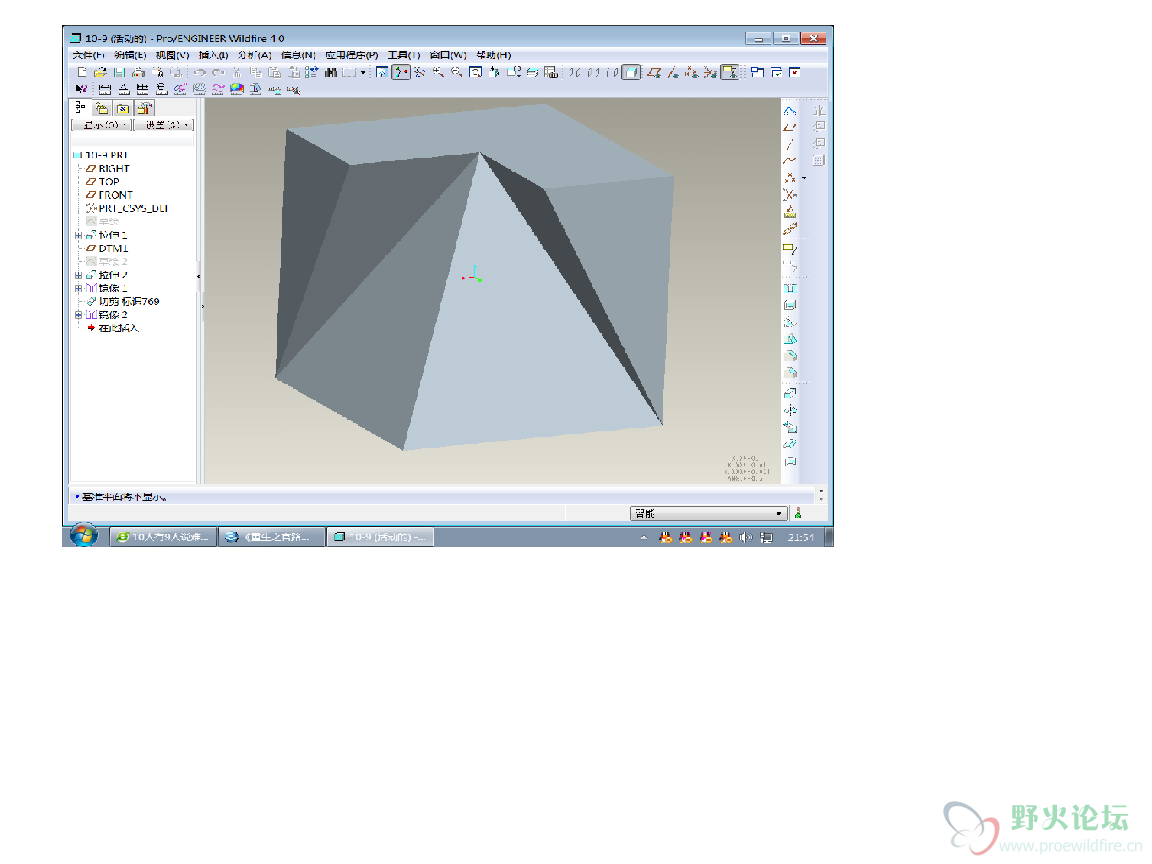The width and height of the screenshot is (1152, 864).
Task: Select the Extrude tool
Action: click(790, 393)
